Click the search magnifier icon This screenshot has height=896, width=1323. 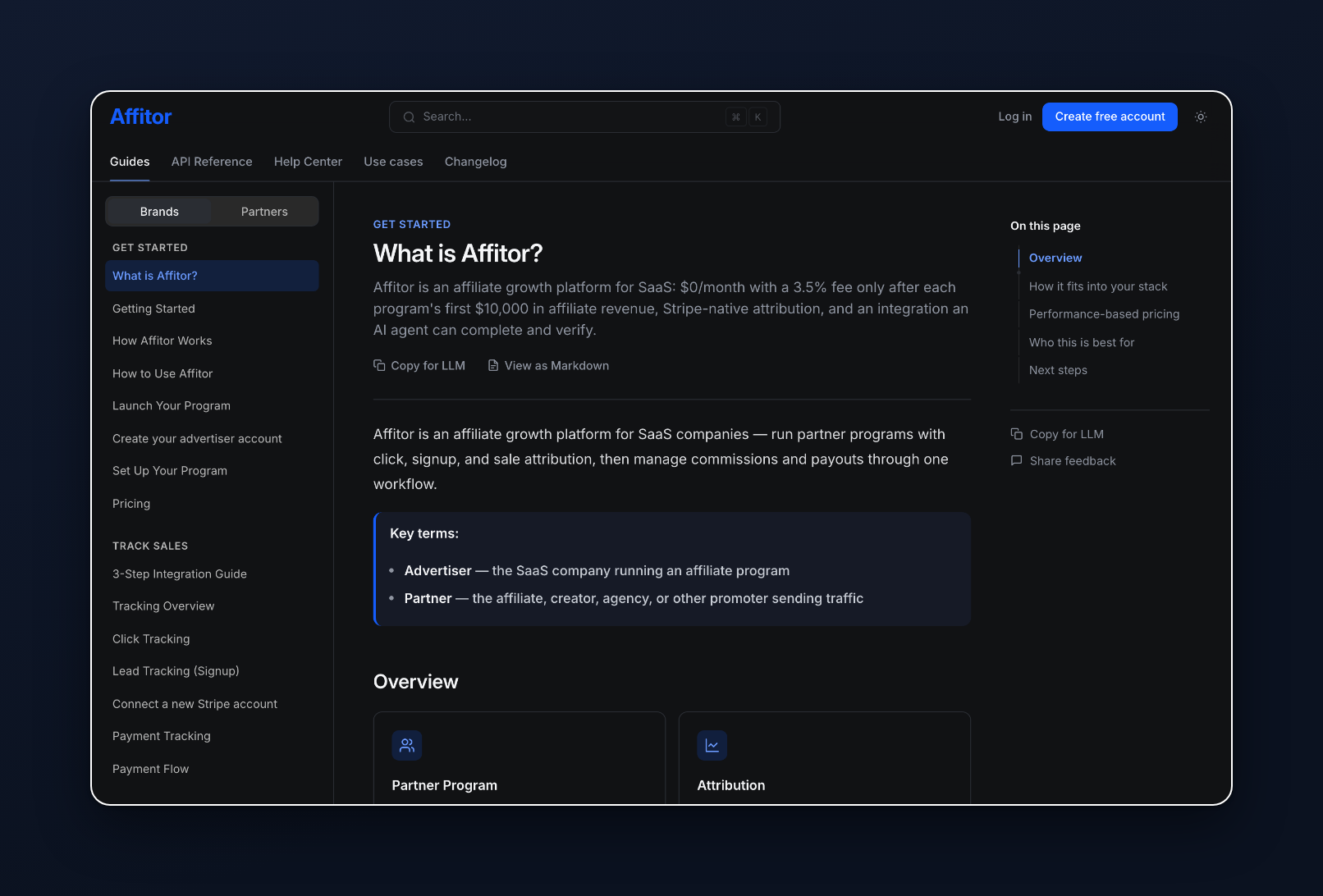[x=409, y=117]
